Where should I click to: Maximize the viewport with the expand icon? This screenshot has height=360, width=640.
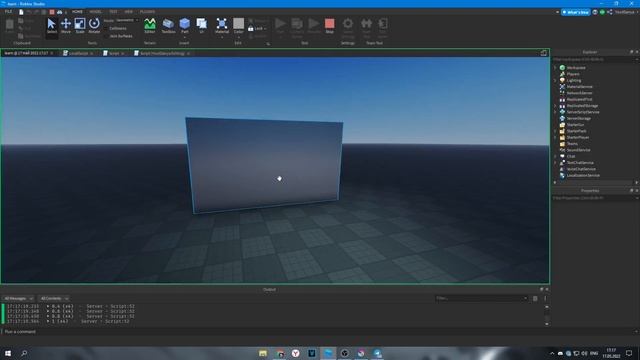pyautogui.click(x=544, y=53)
